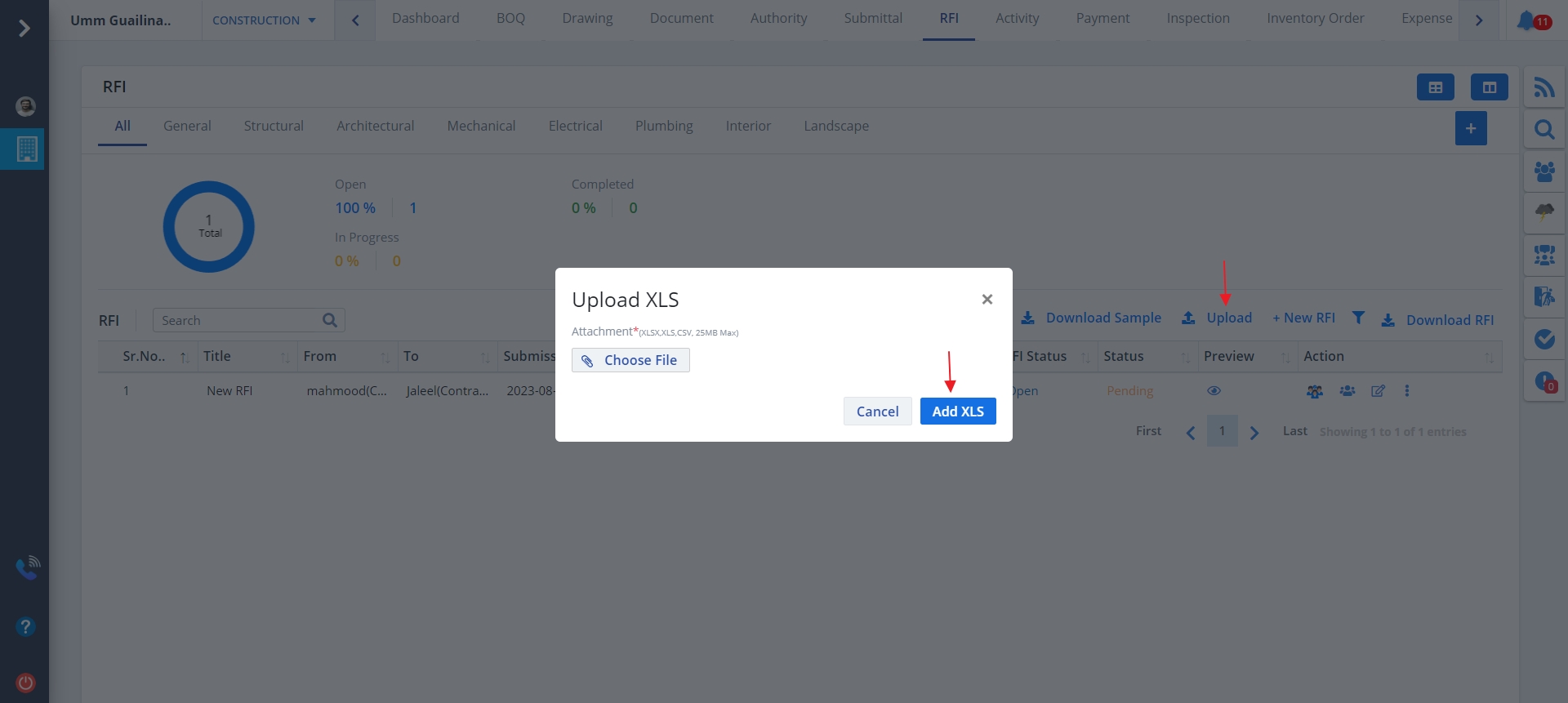The height and width of the screenshot is (703, 1568).
Task: Open the RSS feed icon in right sidebar
Action: [x=1543, y=87]
